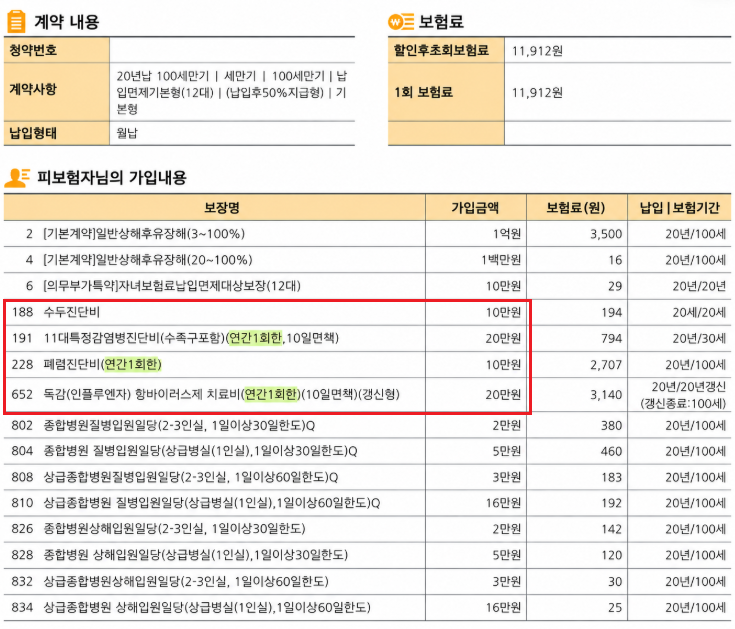Click premium value 3,140
Viewport: 735px width, 629px height.
(x=606, y=395)
